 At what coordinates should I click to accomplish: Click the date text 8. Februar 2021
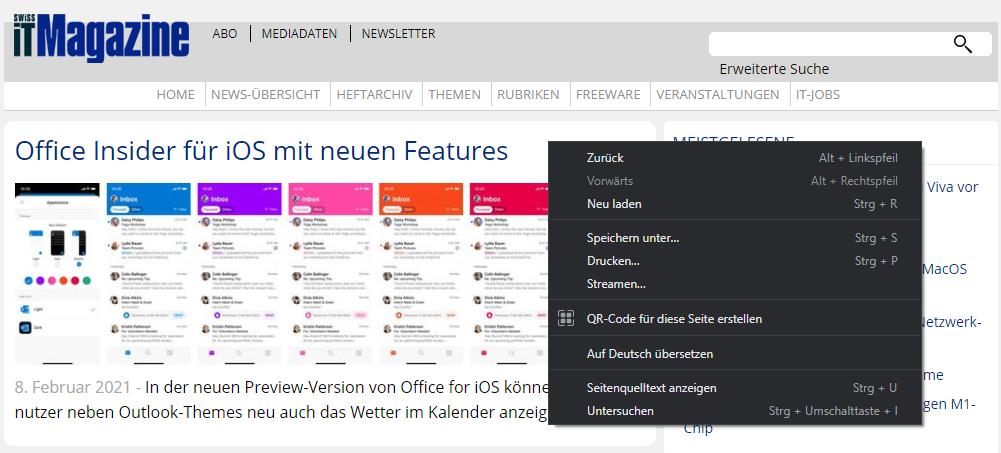point(74,387)
